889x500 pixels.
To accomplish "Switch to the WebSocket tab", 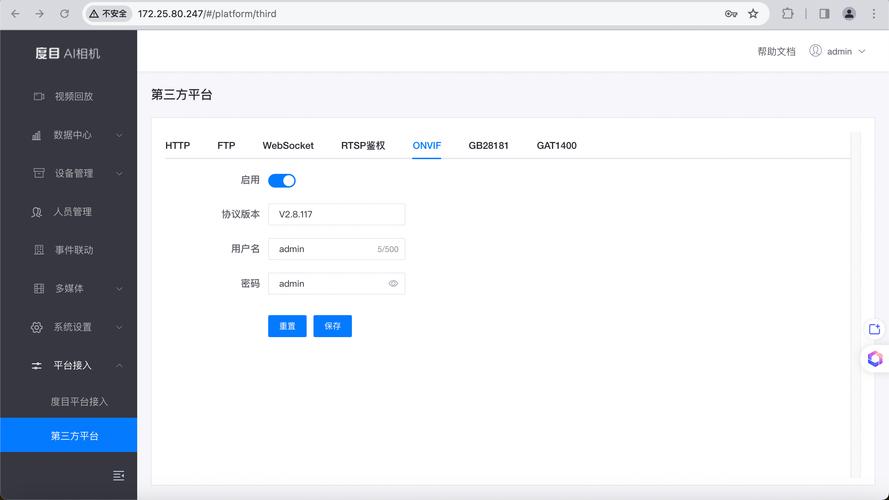I will pos(288,146).
